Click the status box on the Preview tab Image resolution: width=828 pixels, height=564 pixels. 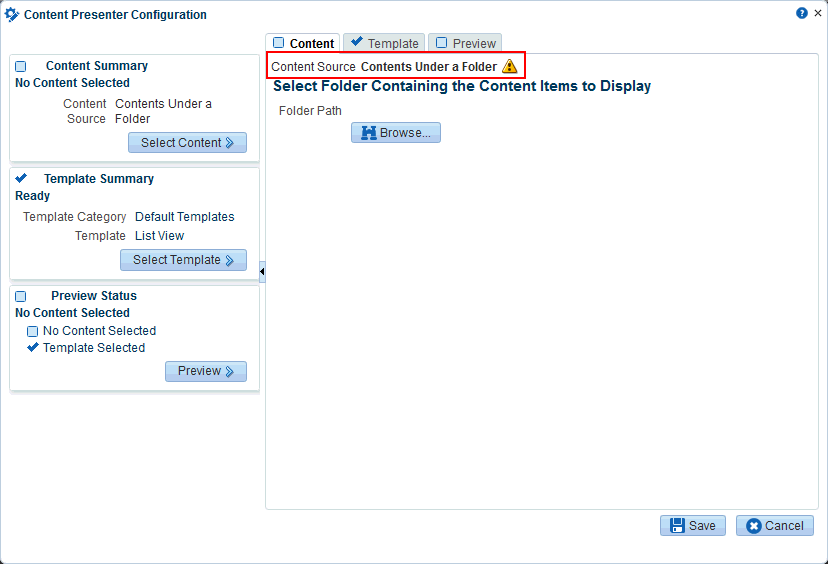tap(441, 43)
